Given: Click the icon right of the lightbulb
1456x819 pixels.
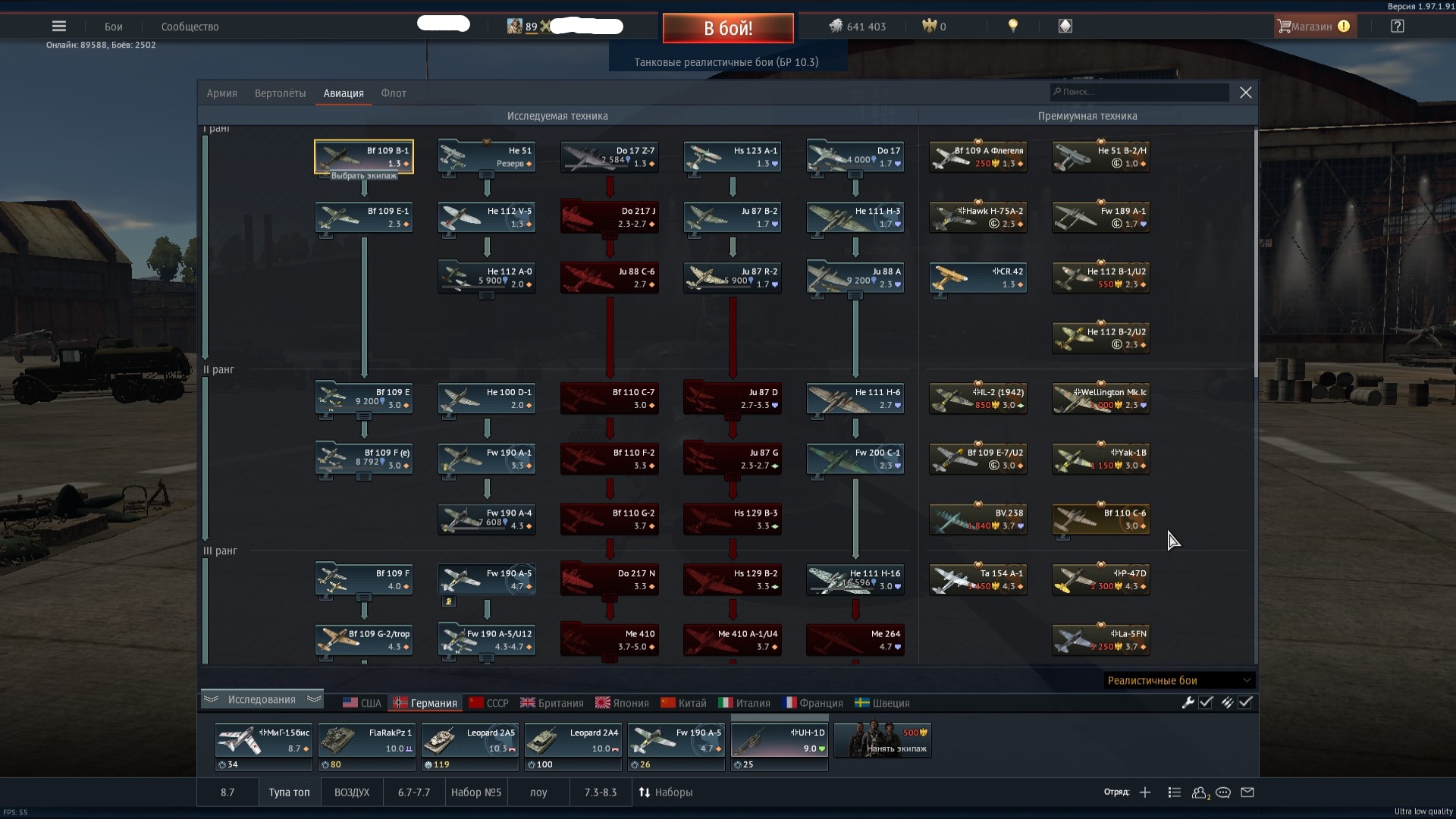Looking at the screenshot, I should 1065,26.
